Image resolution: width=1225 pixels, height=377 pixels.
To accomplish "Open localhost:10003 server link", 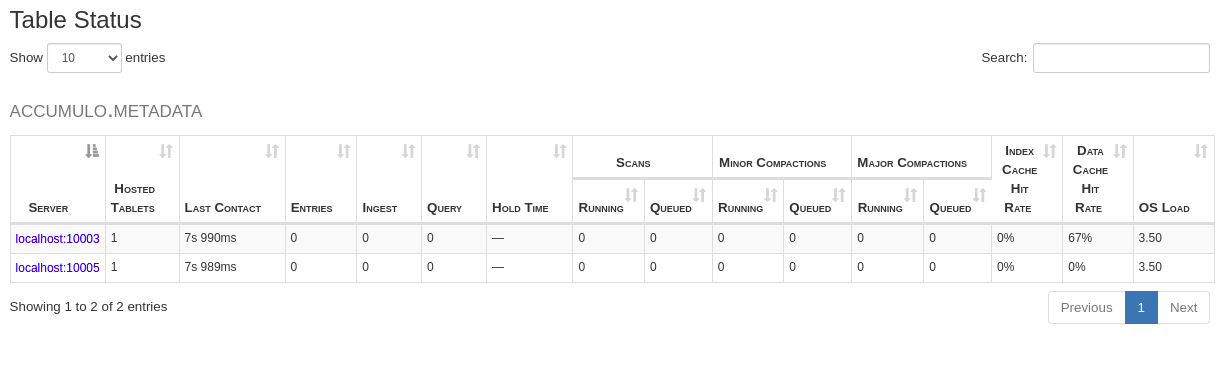I will [x=58, y=239].
